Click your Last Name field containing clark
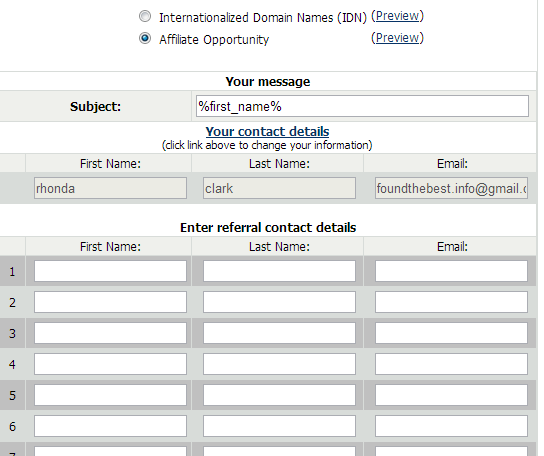544x456 pixels. tap(279, 188)
